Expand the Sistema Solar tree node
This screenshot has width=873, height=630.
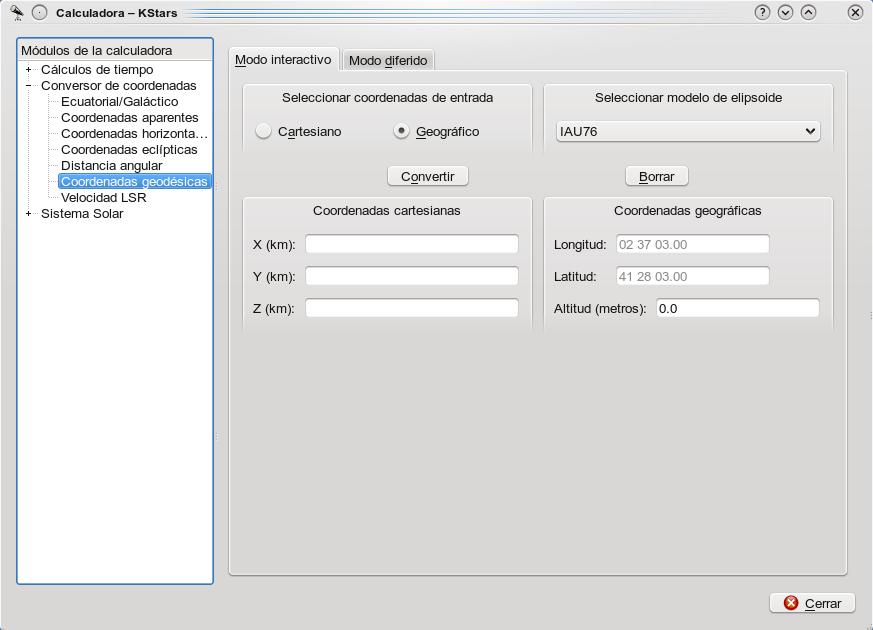tap(29, 213)
